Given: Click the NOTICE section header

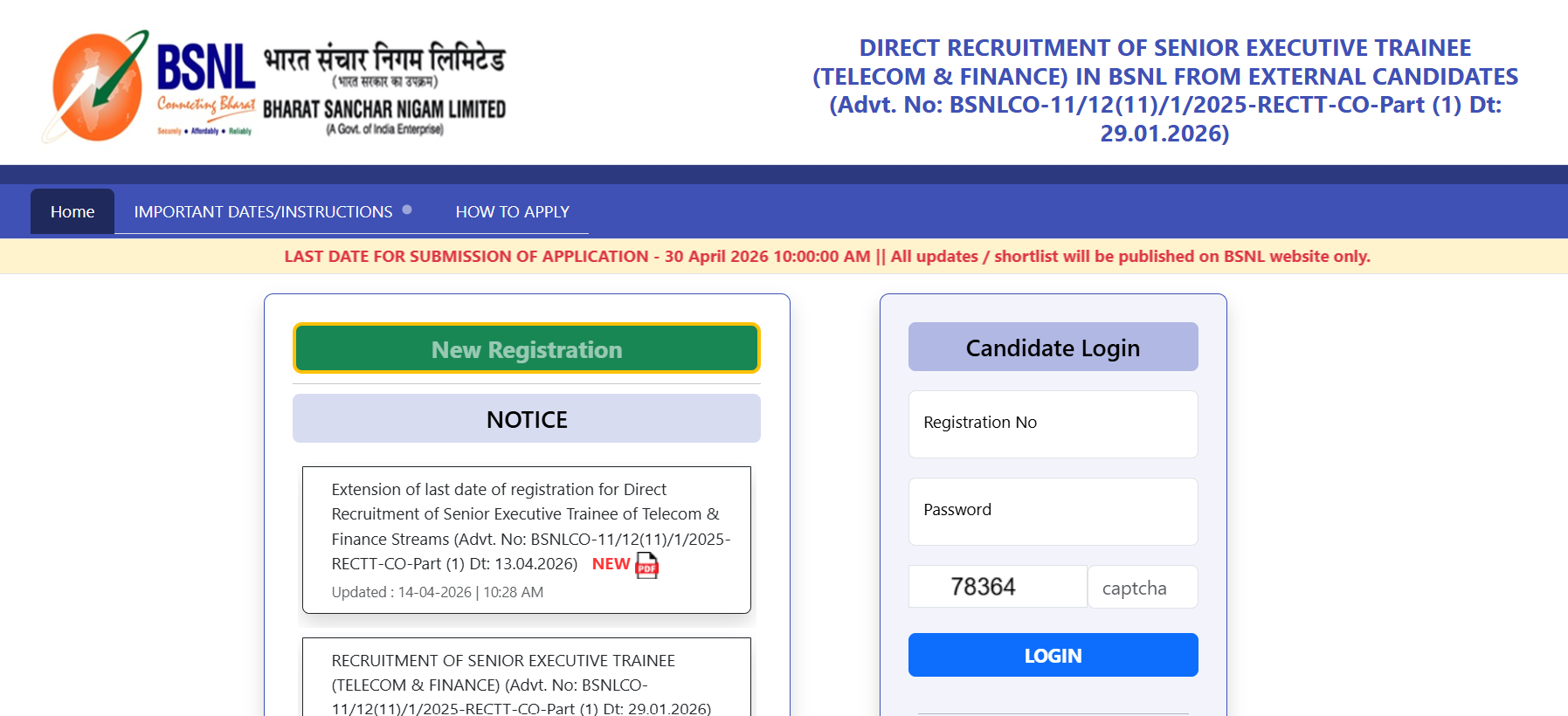Looking at the screenshot, I should 527,419.
